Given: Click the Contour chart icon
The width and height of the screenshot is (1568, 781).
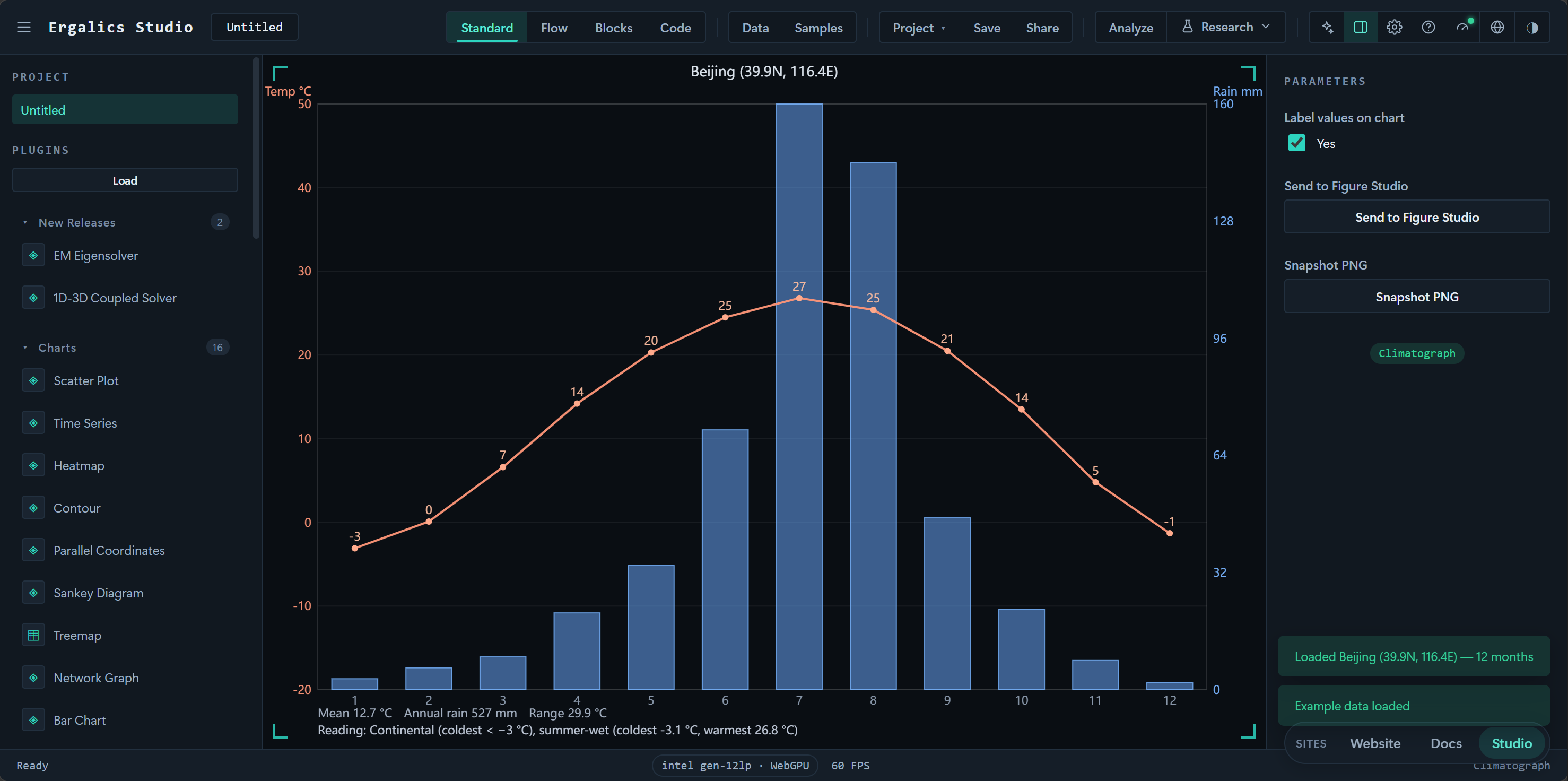Looking at the screenshot, I should (x=33, y=508).
